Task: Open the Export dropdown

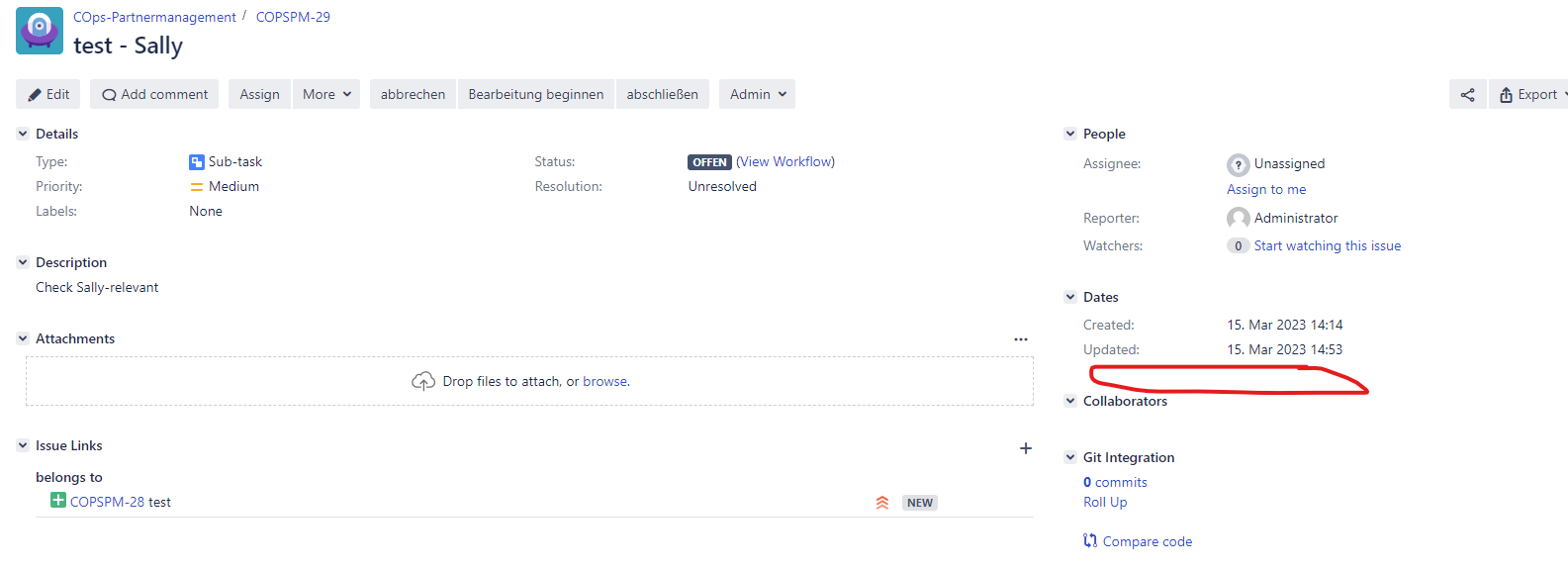Action: (1529, 95)
